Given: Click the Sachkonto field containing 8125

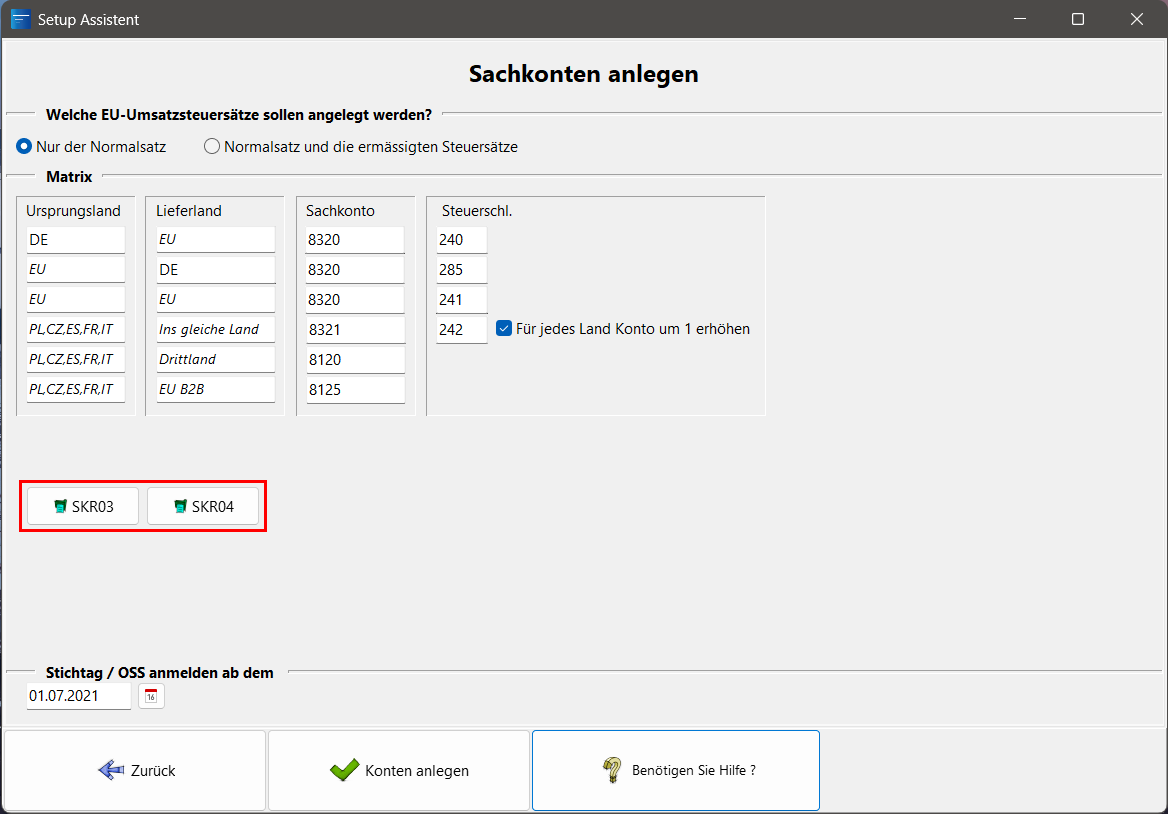Looking at the screenshot, I should pyautogui.click(x=354, y=389).
